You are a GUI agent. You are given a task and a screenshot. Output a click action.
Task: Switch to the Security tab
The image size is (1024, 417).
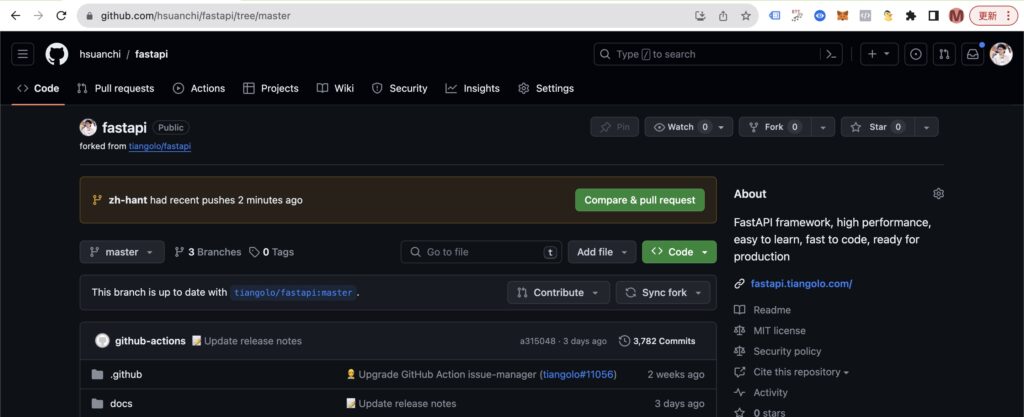click(399, 88)
